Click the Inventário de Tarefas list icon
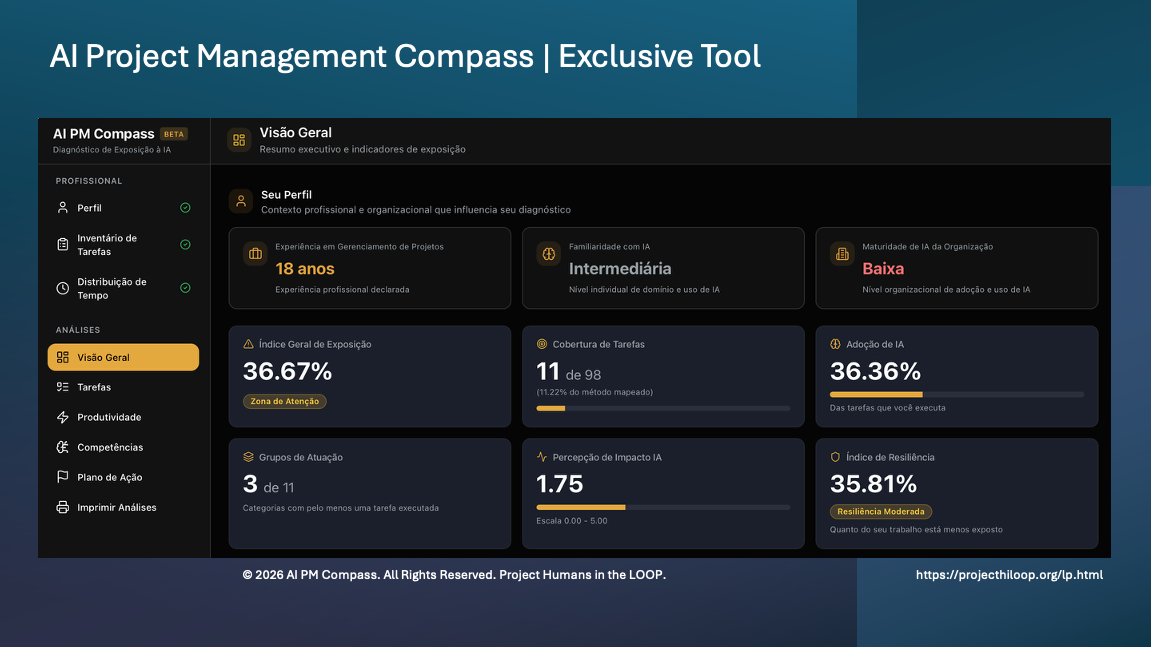This screenshot has height=647, width=1151. (x=62, y=244)
